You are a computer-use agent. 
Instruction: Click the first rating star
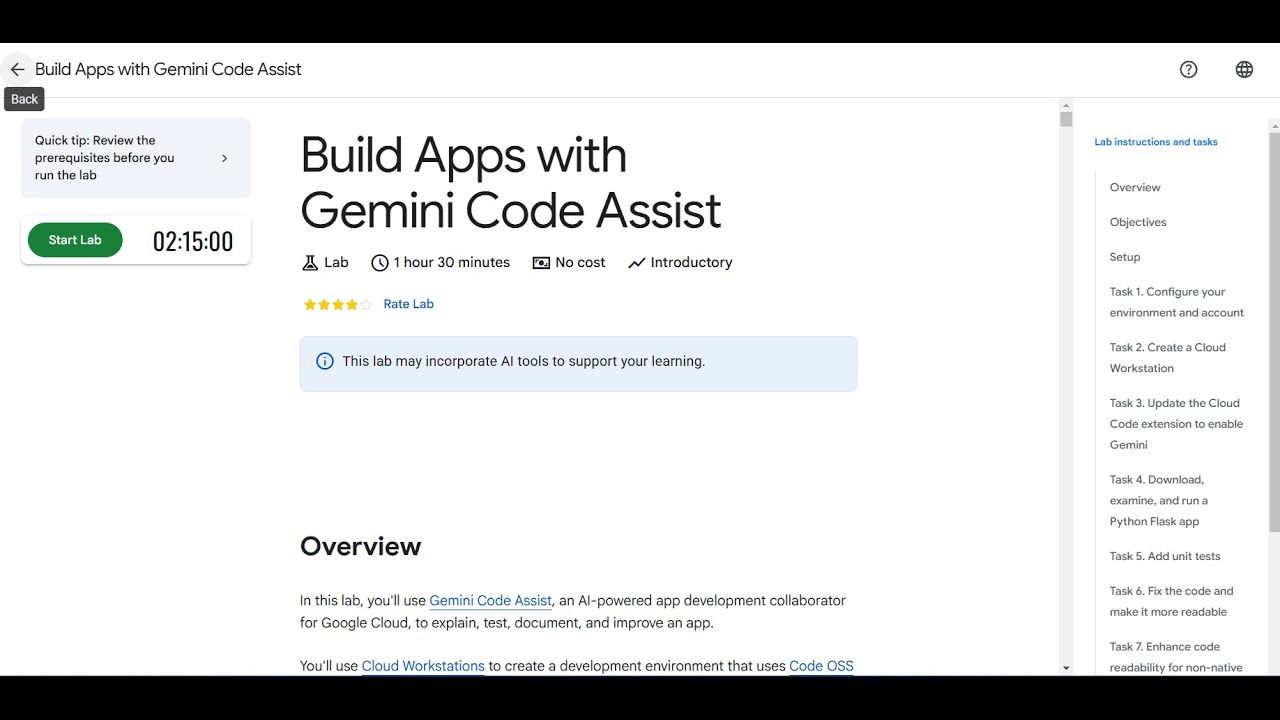[310, 305]
